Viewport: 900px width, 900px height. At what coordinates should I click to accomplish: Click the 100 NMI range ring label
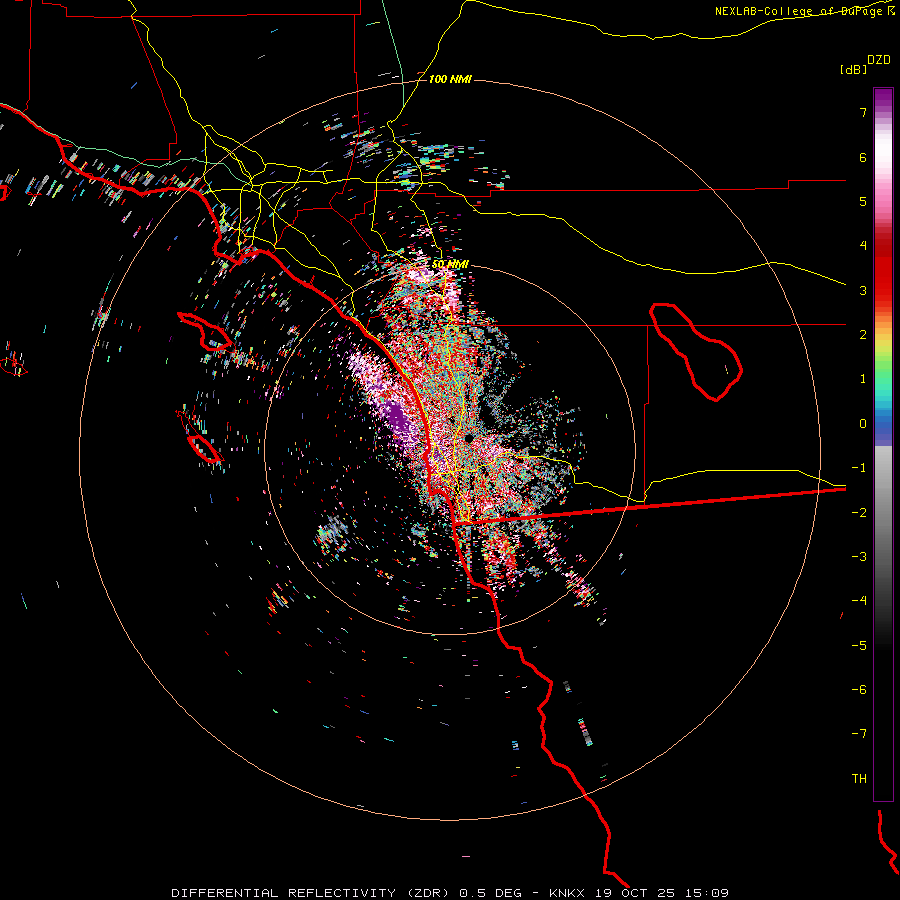point(450,79)
